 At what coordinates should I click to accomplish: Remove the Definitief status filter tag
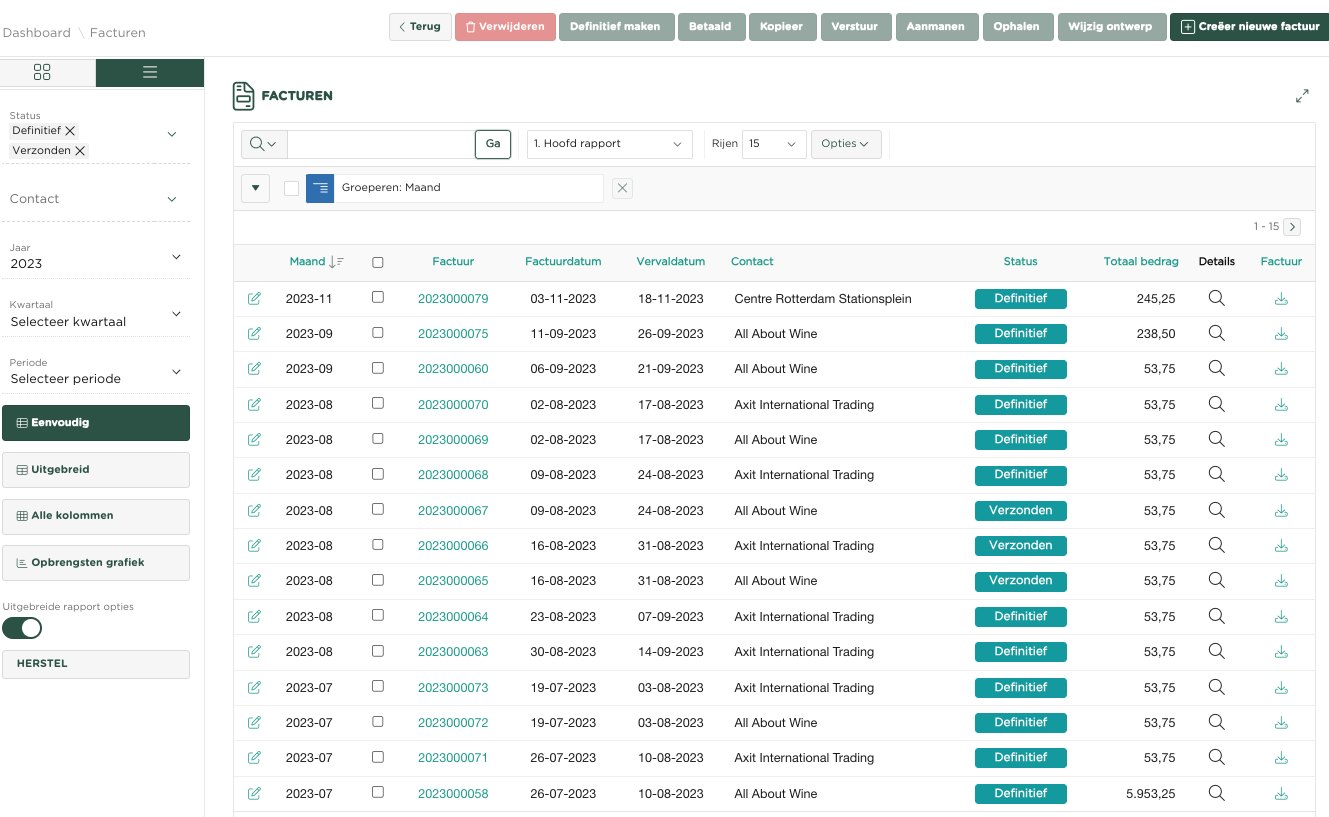pyautogui.click(x=70, y=131)
